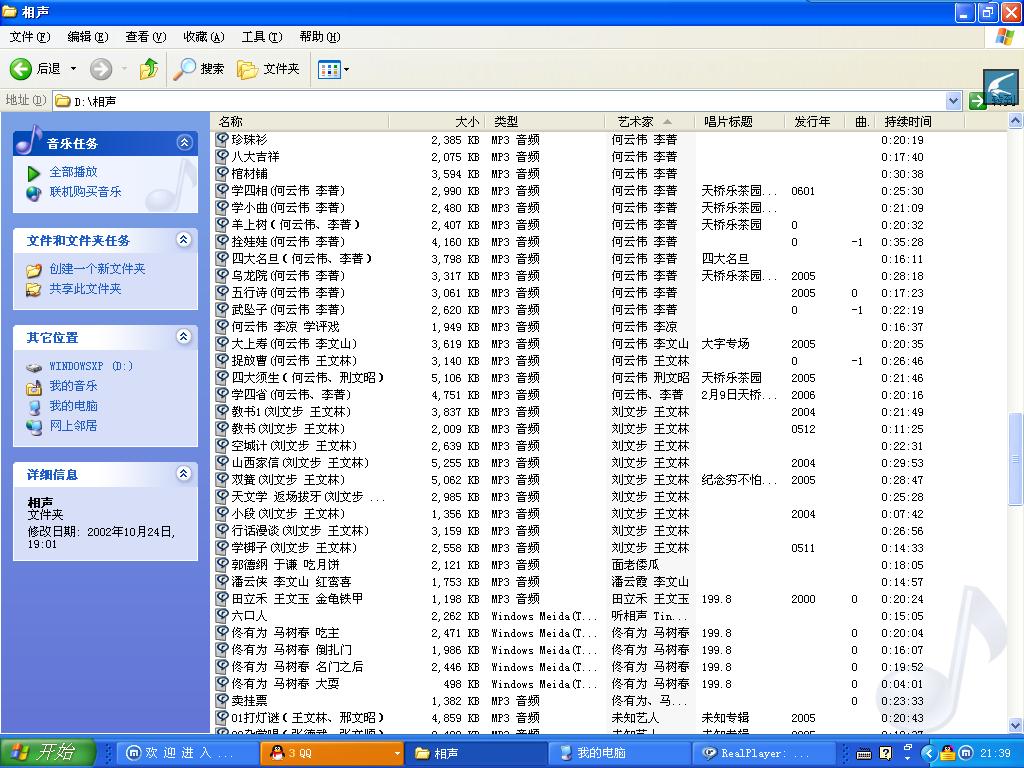Open the 查看(V) menu
Viewport: 1024px width, 768px height.
pos(145,37)
